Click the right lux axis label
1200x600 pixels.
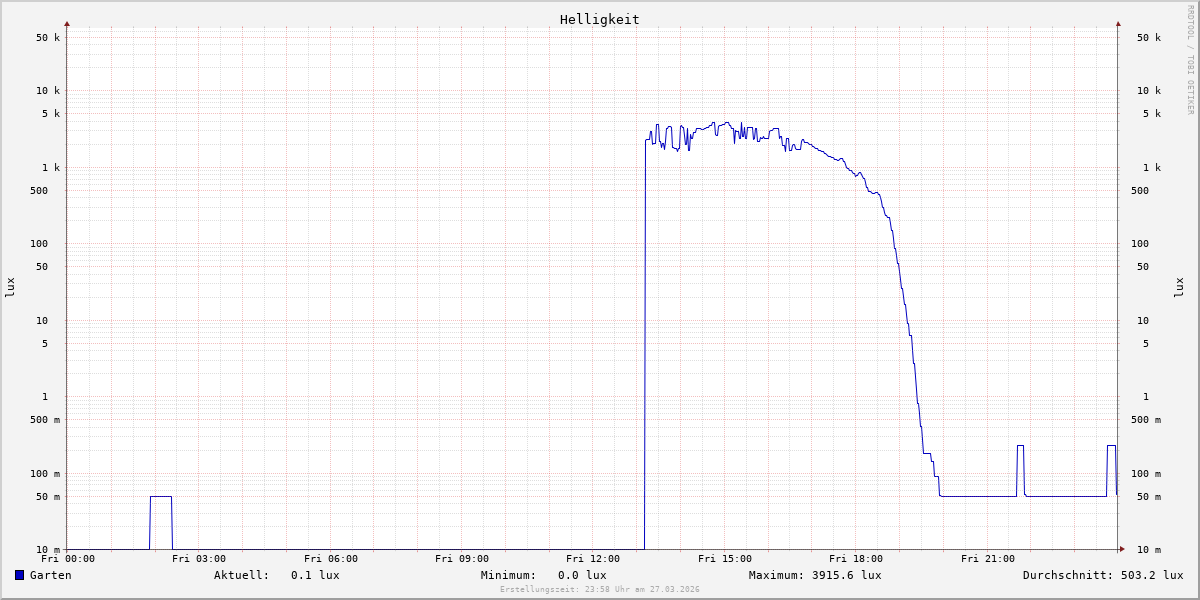coord(1179,288)
